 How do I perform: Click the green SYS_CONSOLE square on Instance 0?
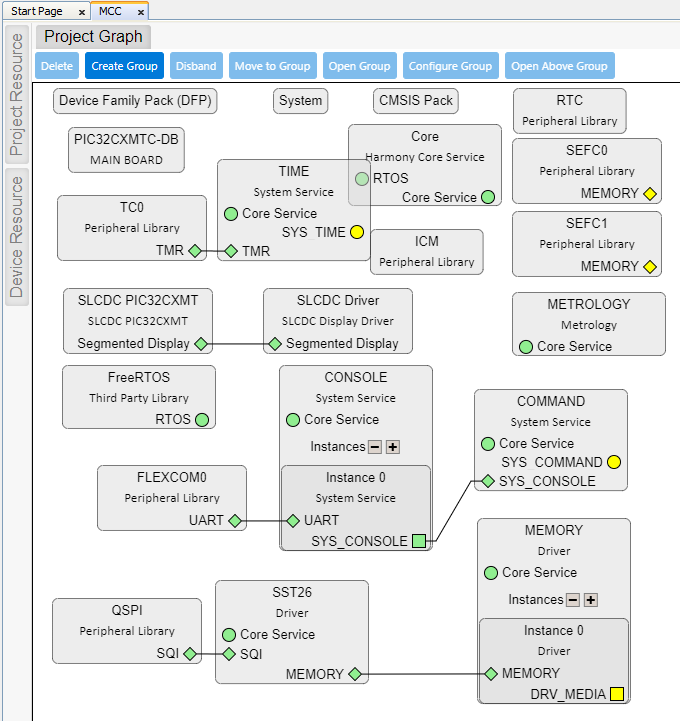(x=419, y=542)
